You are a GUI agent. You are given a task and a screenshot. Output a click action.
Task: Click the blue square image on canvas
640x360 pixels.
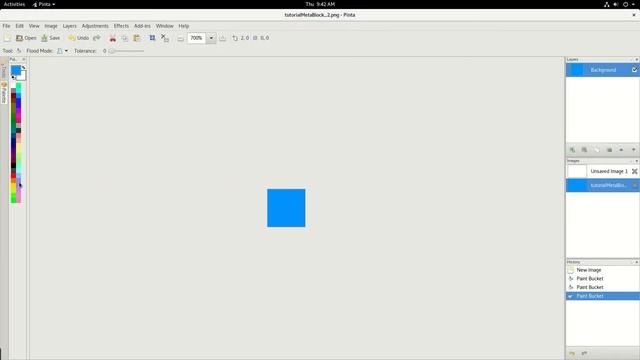[x=286, y=208]
